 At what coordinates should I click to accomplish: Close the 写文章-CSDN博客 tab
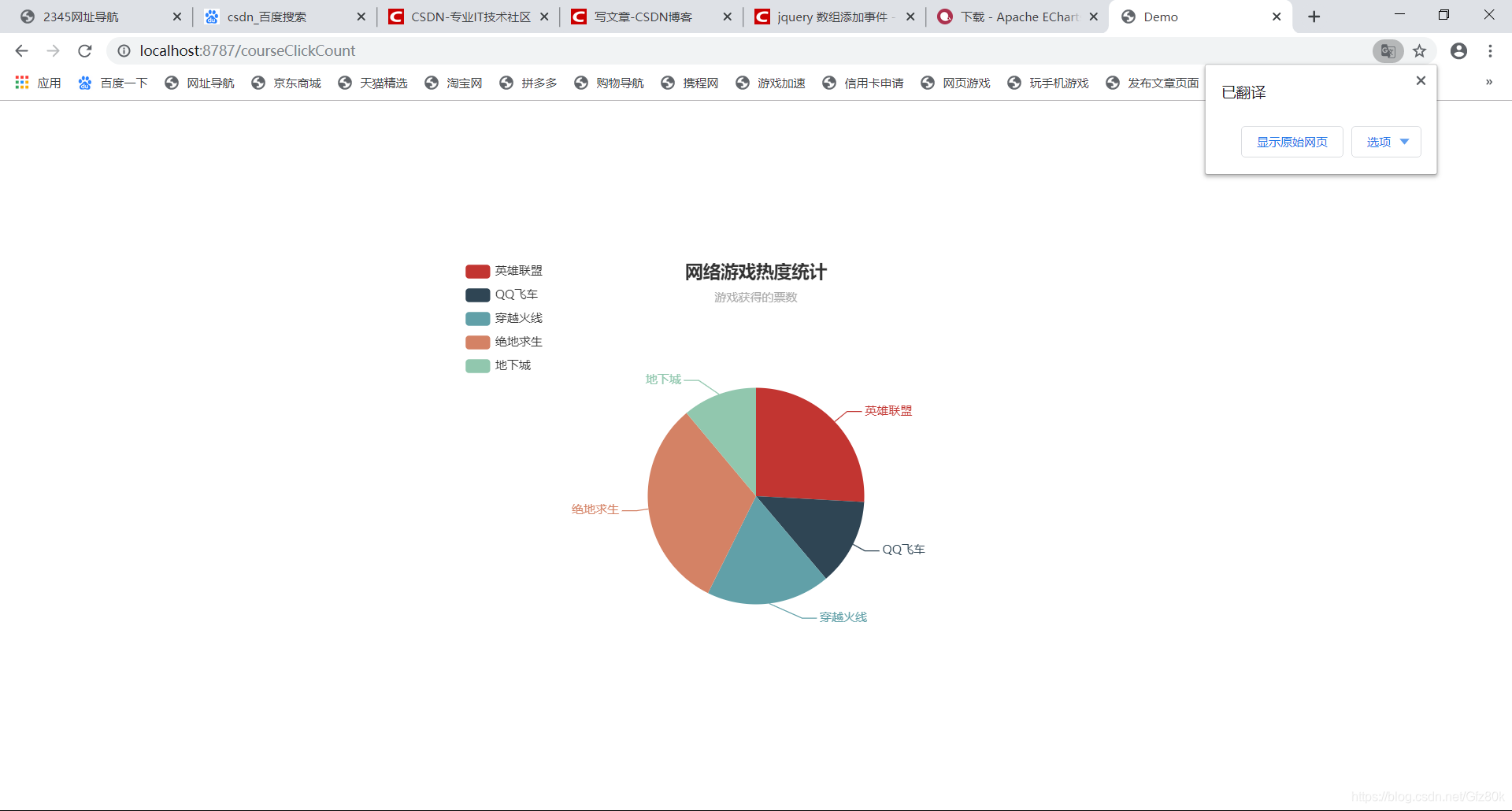727,17
